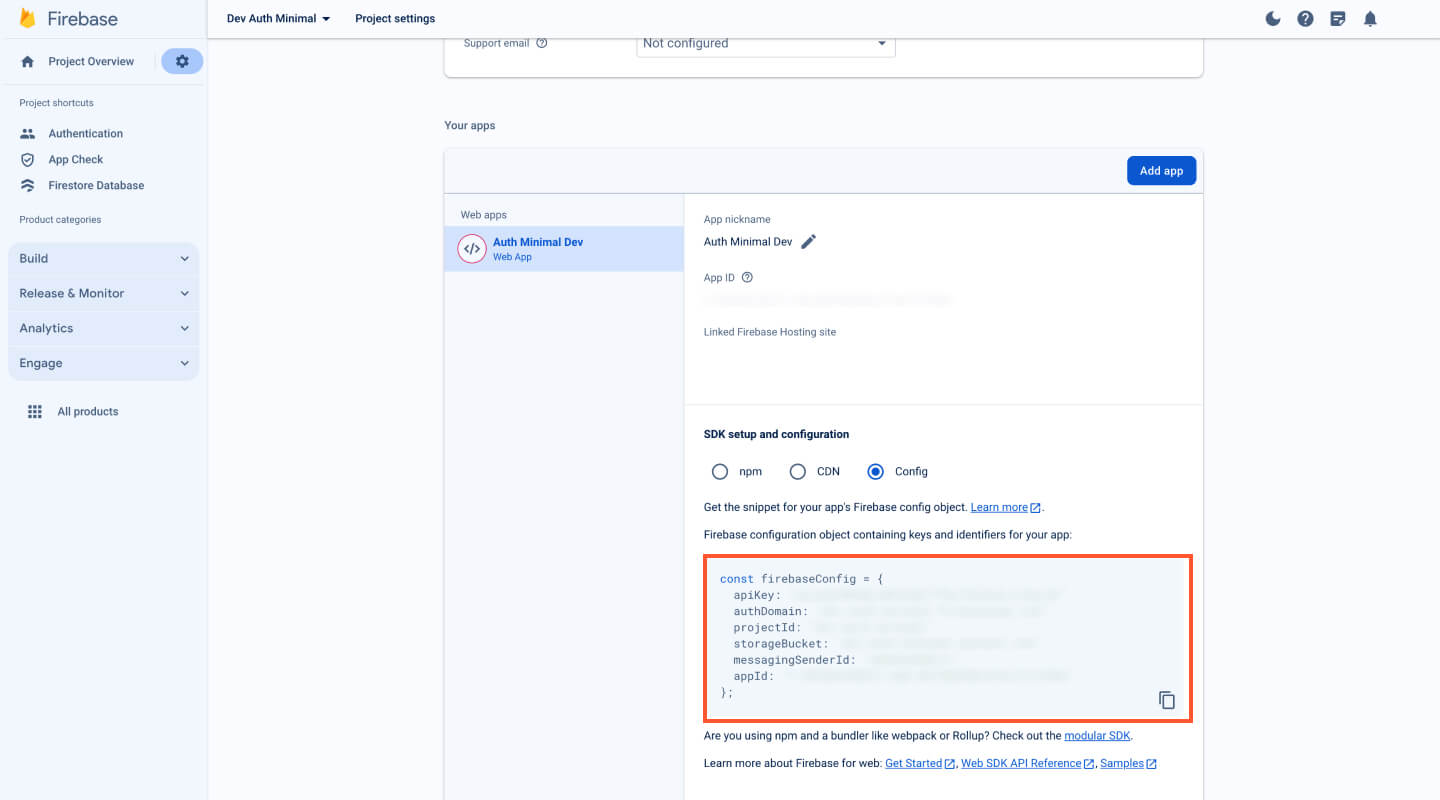Click the 'Project shortcuts' label

[56, 103]
